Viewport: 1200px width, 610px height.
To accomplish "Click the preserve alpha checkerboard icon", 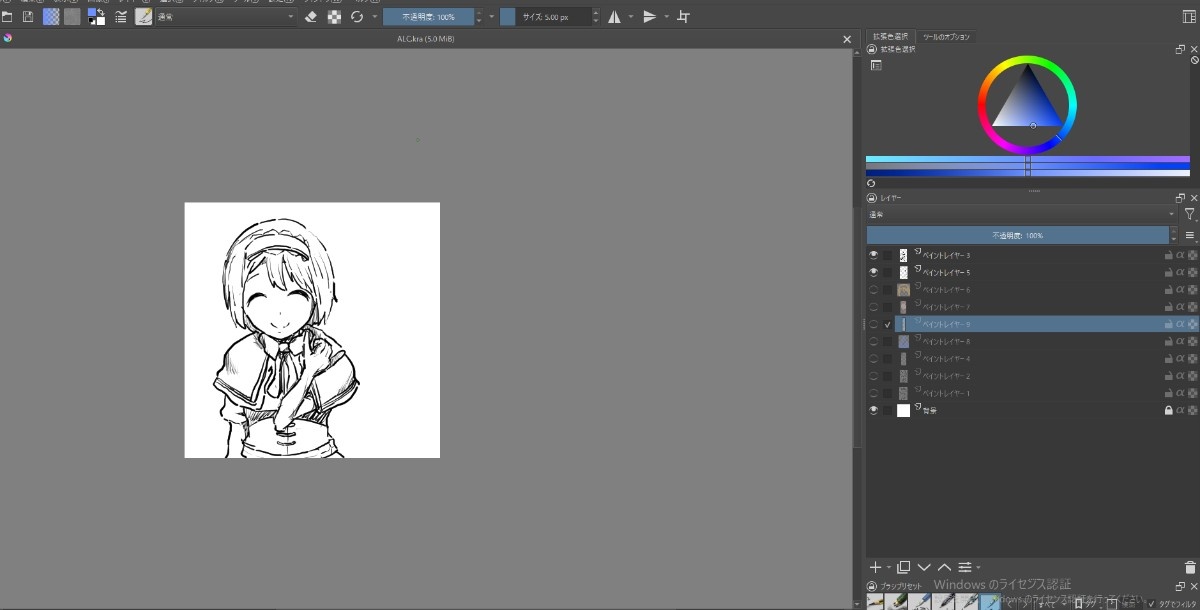I will coord(334,17).
